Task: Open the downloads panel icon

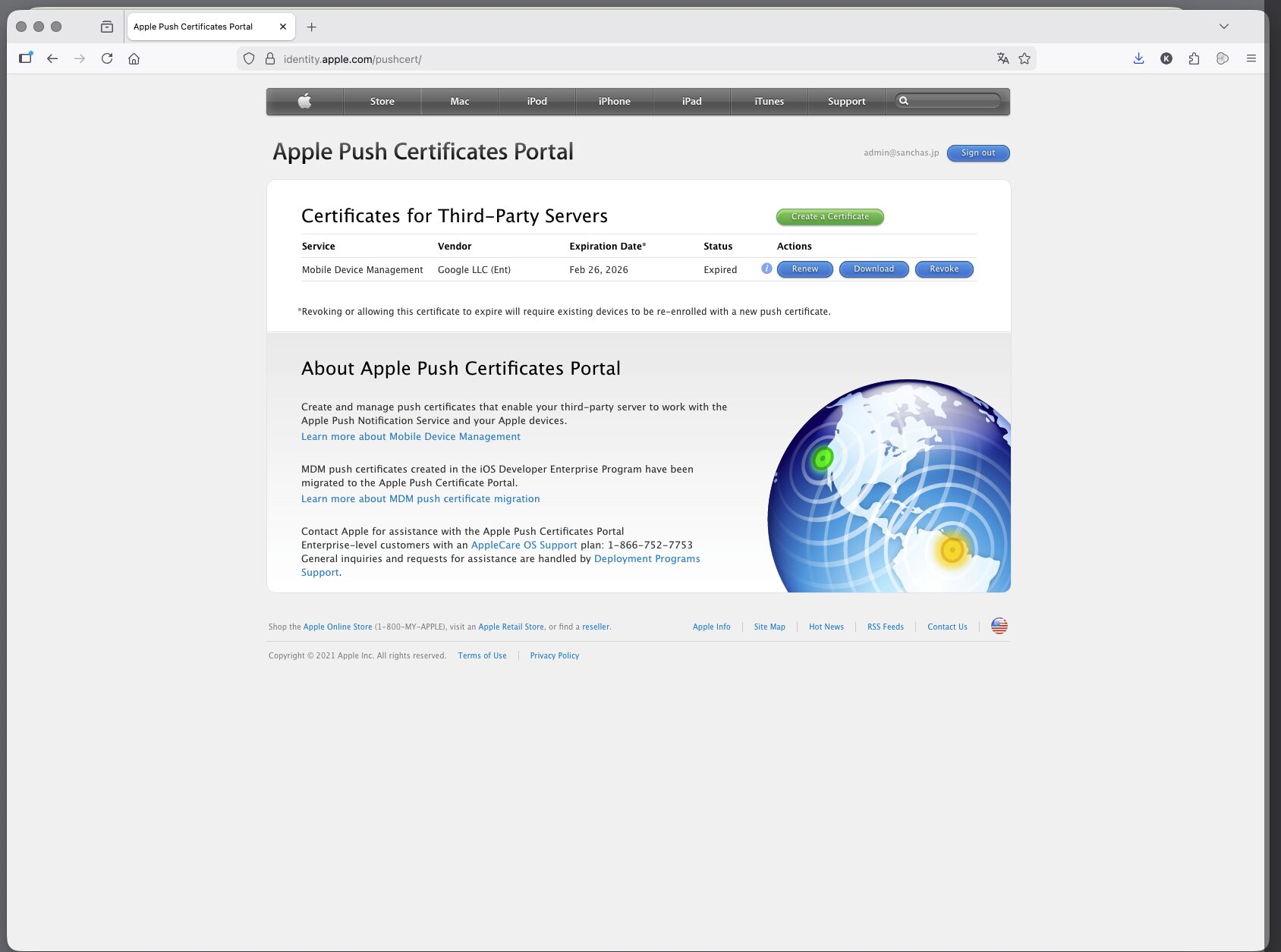Action: pos(1138,58)
